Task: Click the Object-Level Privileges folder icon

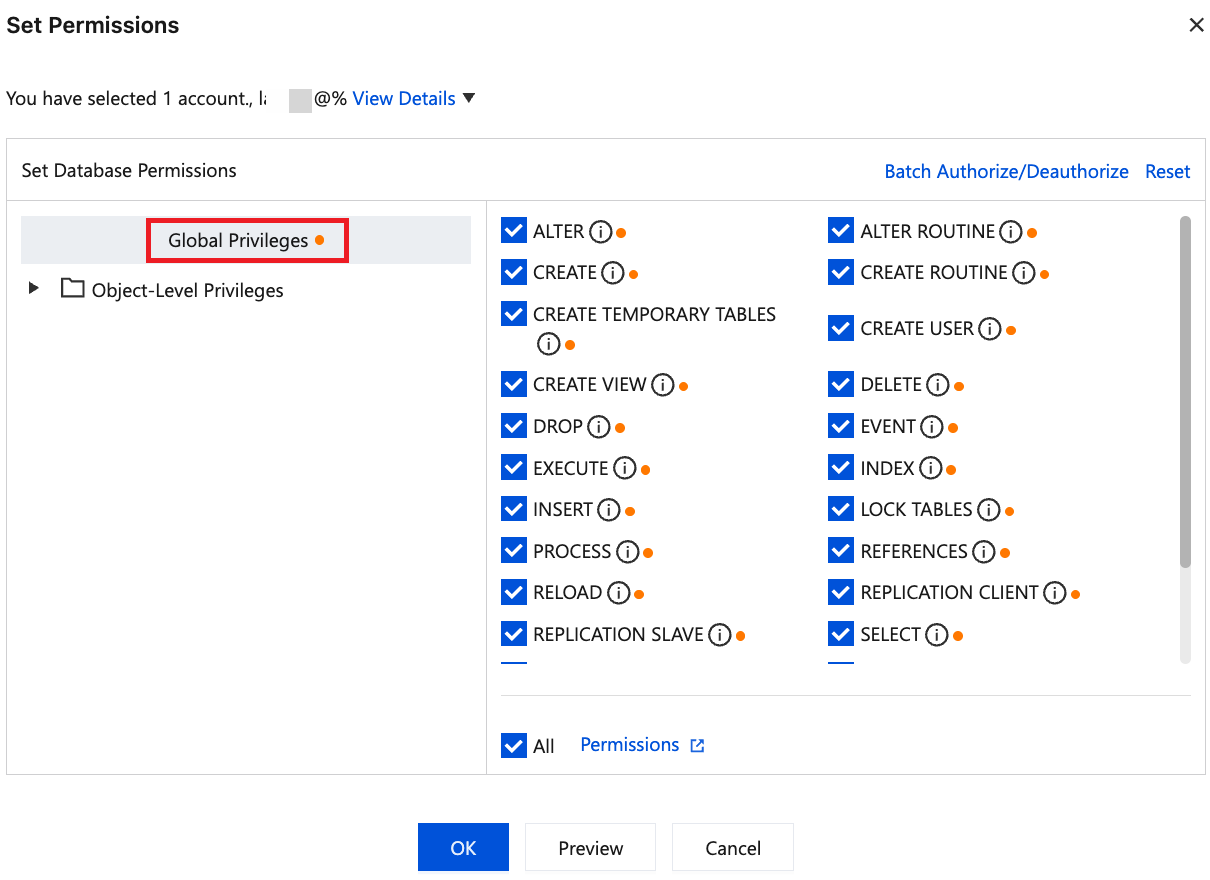Action: [72, 289]
